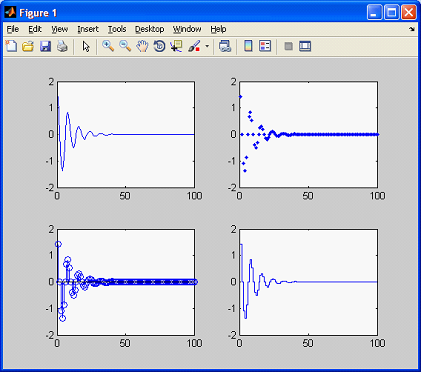Viewport: 421px width, 391px height.
Task: Show plot tools and dock figure
Action: pos(305,46)
